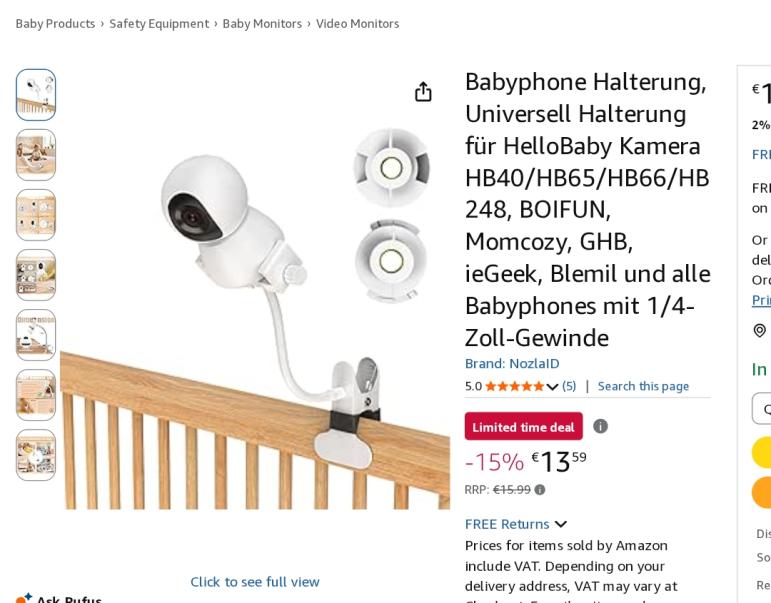Select the first crib-mount product thumbnail

(36, 95)
